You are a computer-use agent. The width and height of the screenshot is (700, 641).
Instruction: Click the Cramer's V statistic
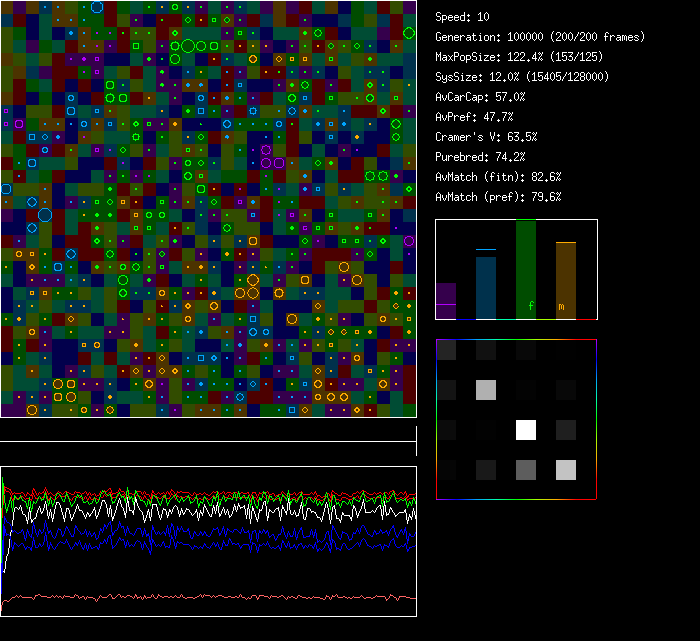(486, 137)
